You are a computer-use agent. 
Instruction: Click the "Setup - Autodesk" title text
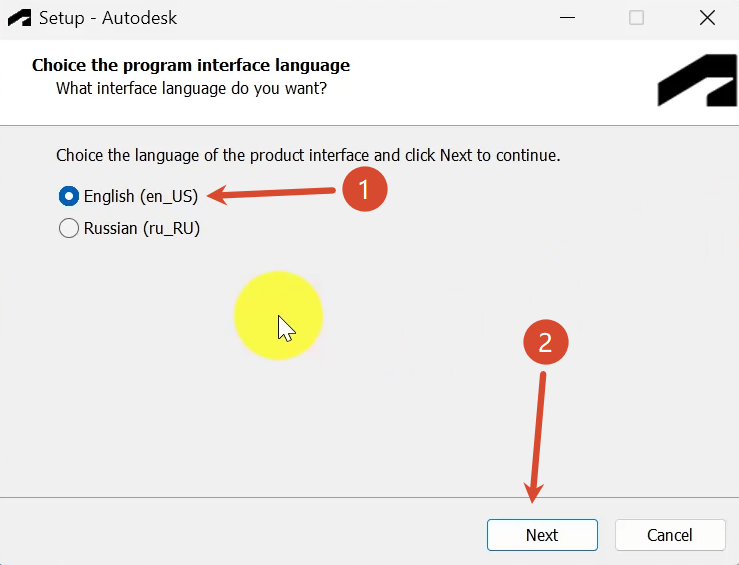point(108,18)
